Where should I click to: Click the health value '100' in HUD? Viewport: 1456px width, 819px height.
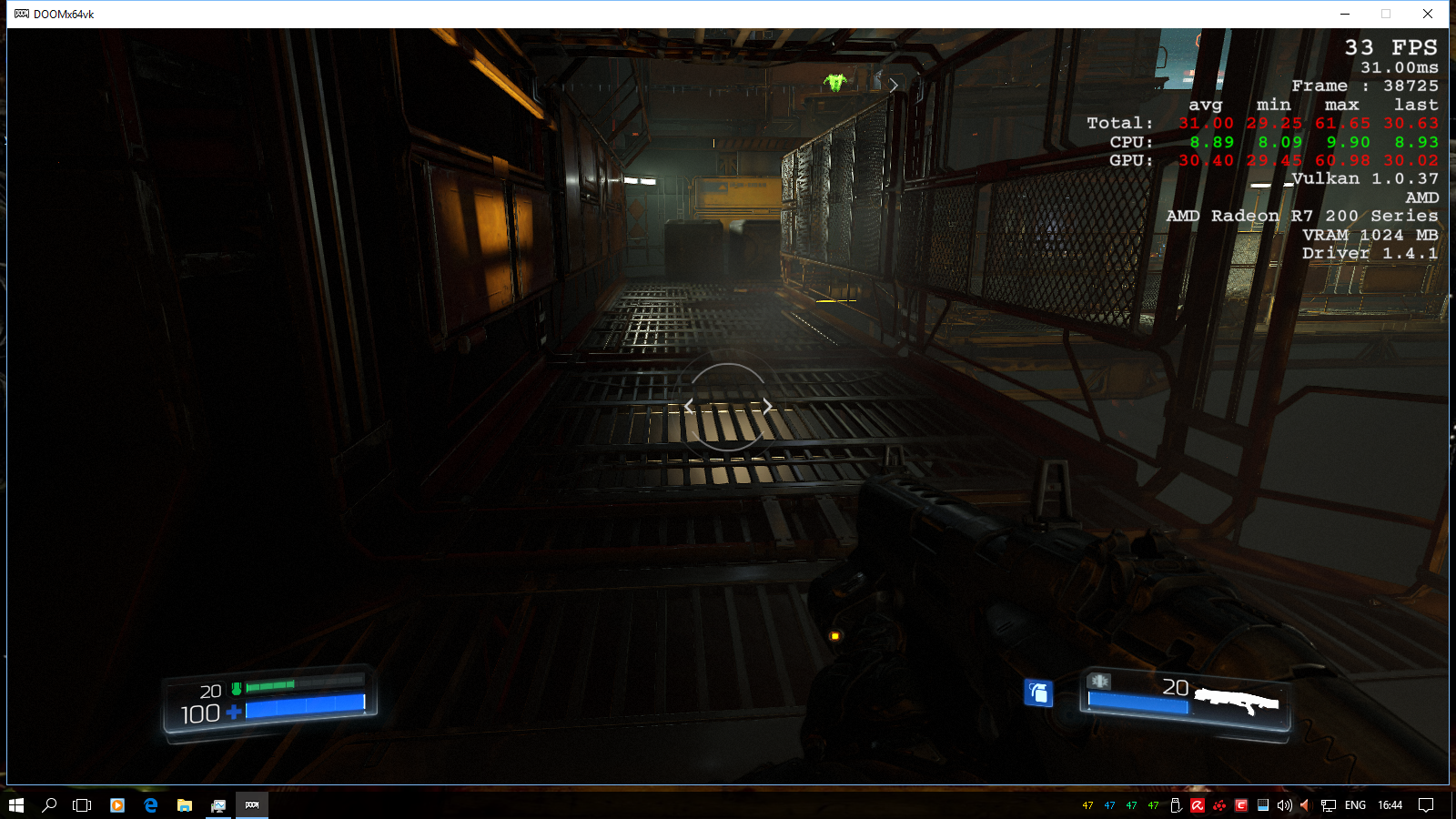tap(200, 714)
